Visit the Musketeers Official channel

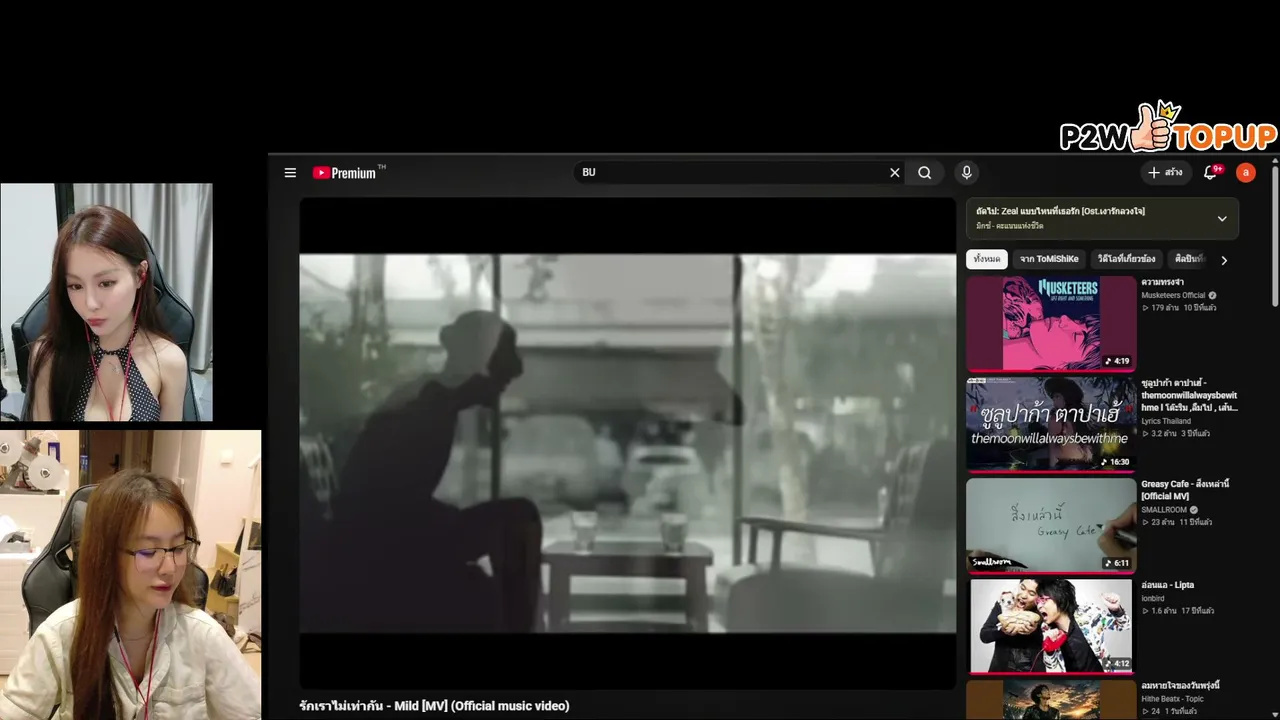coord(1173,296)
